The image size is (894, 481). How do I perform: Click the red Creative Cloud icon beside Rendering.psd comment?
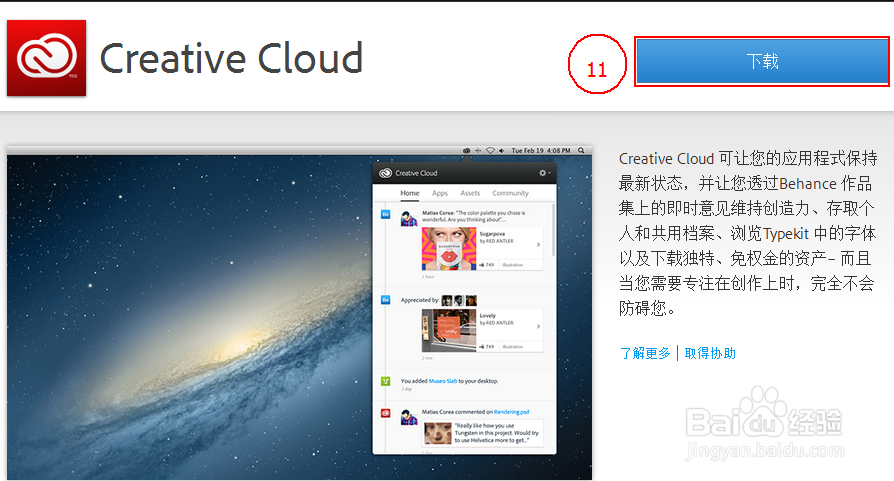click(x=385, y=413)
